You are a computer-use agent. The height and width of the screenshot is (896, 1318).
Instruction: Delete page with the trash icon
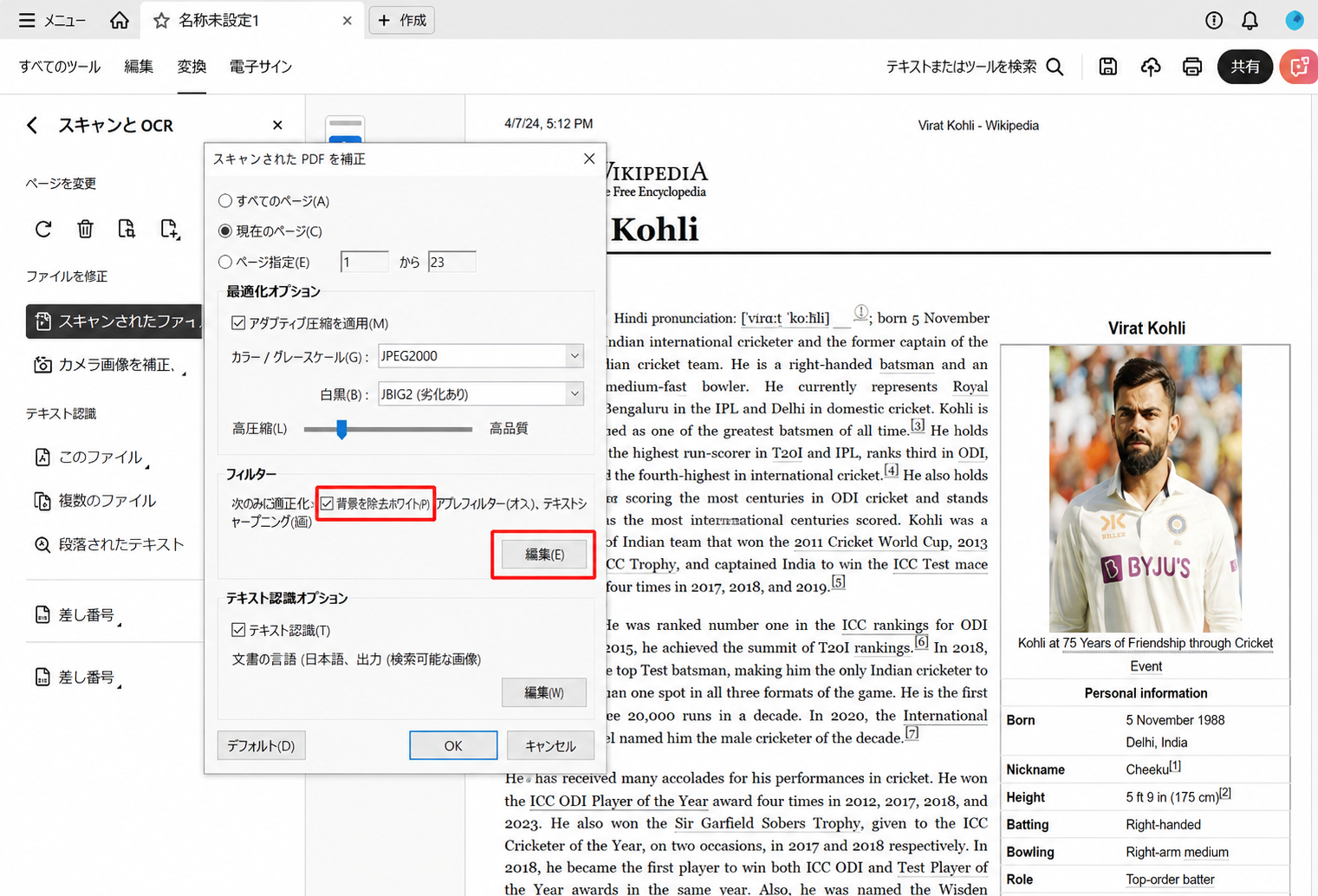click(x=85, y=229)
